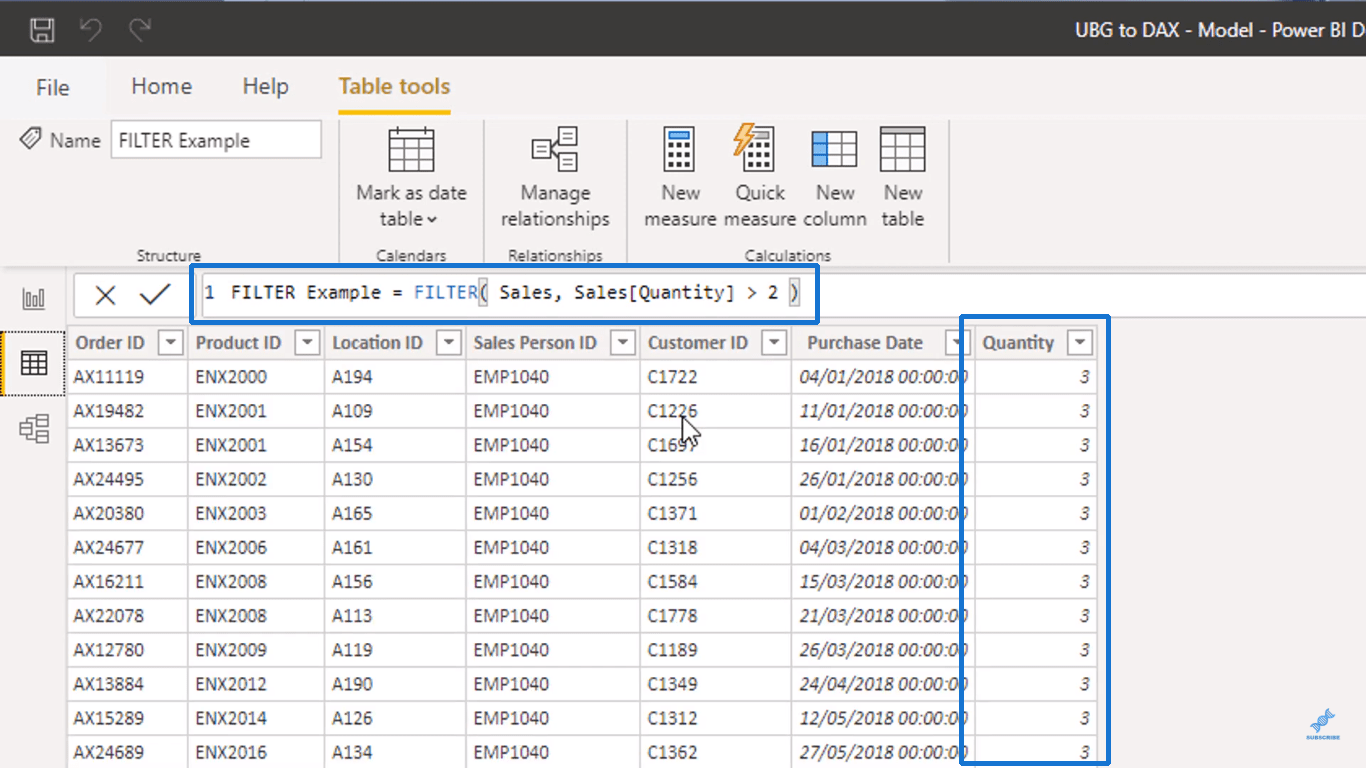Select the cell ENX2000
Image resolution: width=1366 pixels, height=768 pixels.
(256, 377)
